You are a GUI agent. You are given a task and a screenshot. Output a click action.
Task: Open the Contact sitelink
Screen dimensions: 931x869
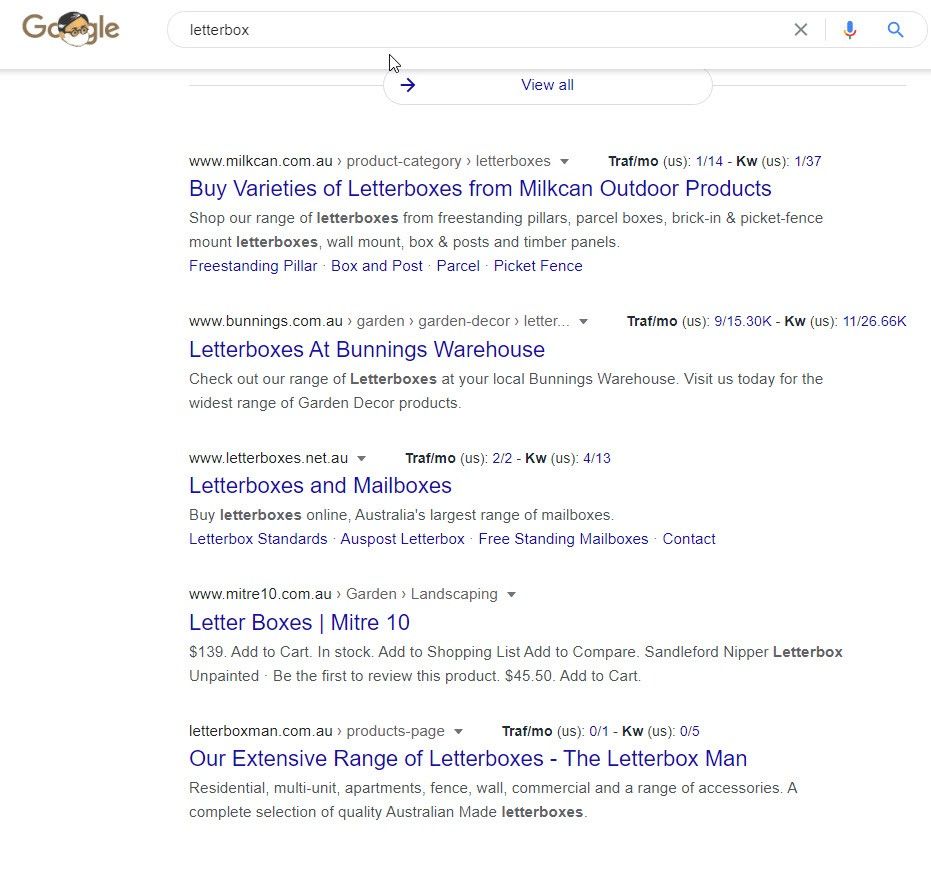[689, 539]
